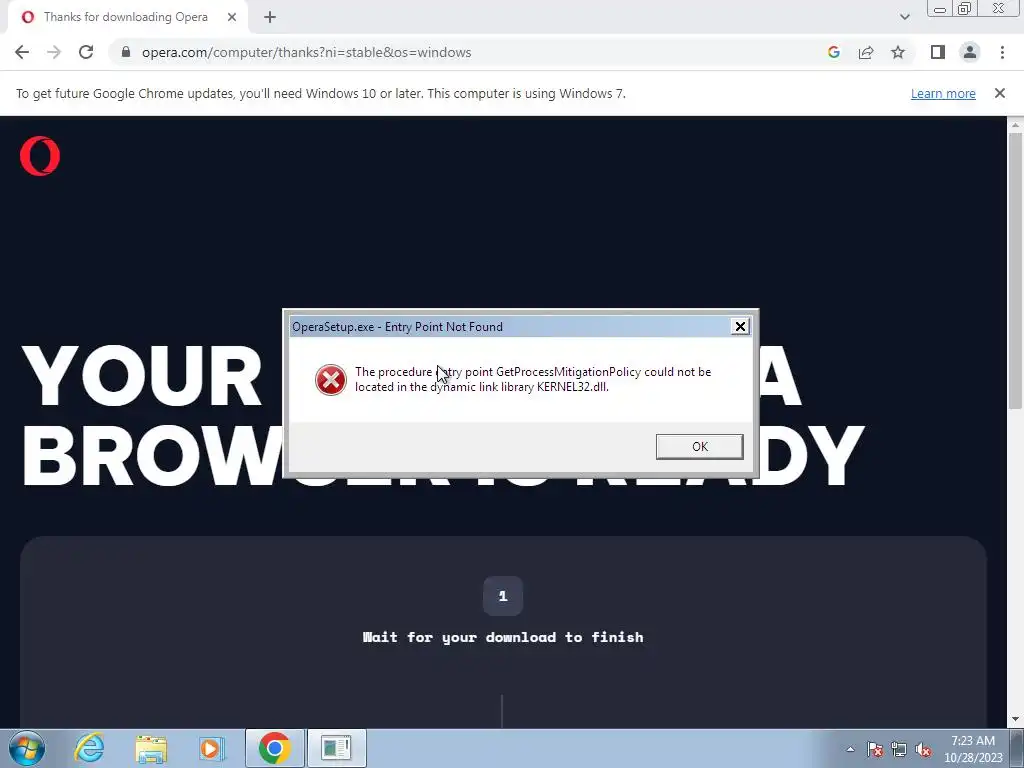The image size is (1024, 768).
Task: Open Action Center flag tray icon
Action: coord(875,749)
